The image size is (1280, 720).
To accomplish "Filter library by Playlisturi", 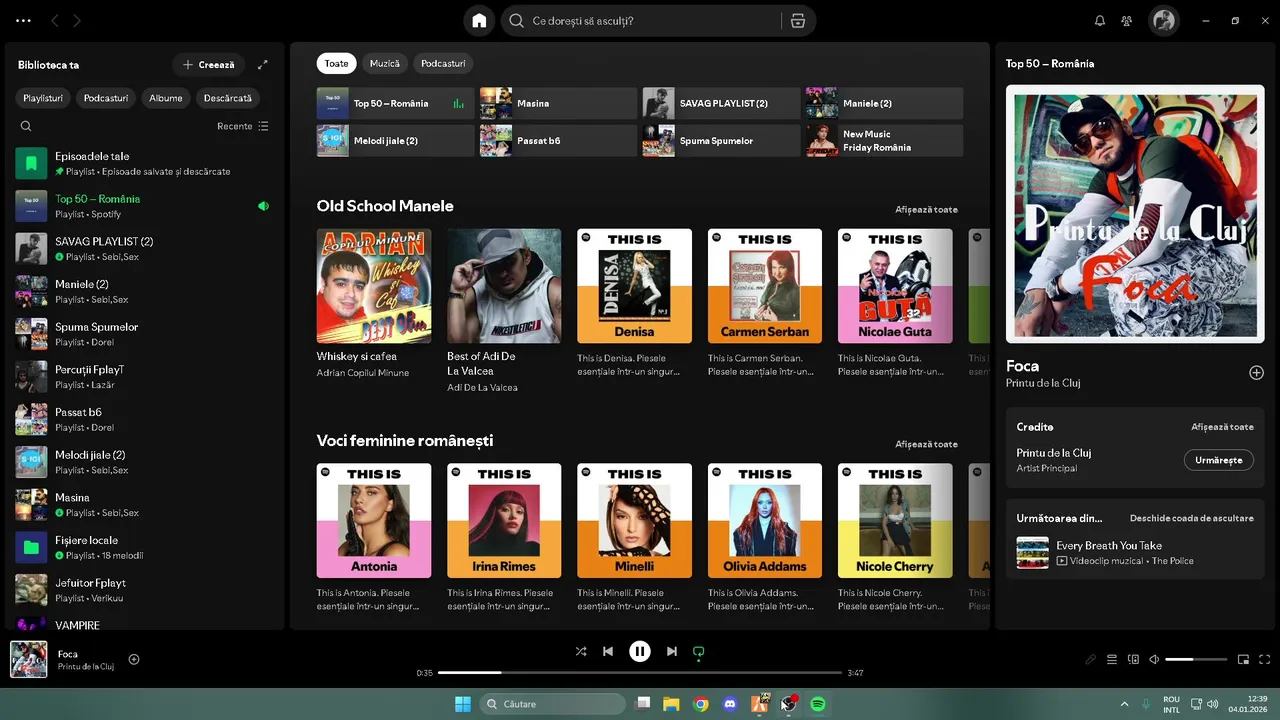I will [x=43, y=98].
